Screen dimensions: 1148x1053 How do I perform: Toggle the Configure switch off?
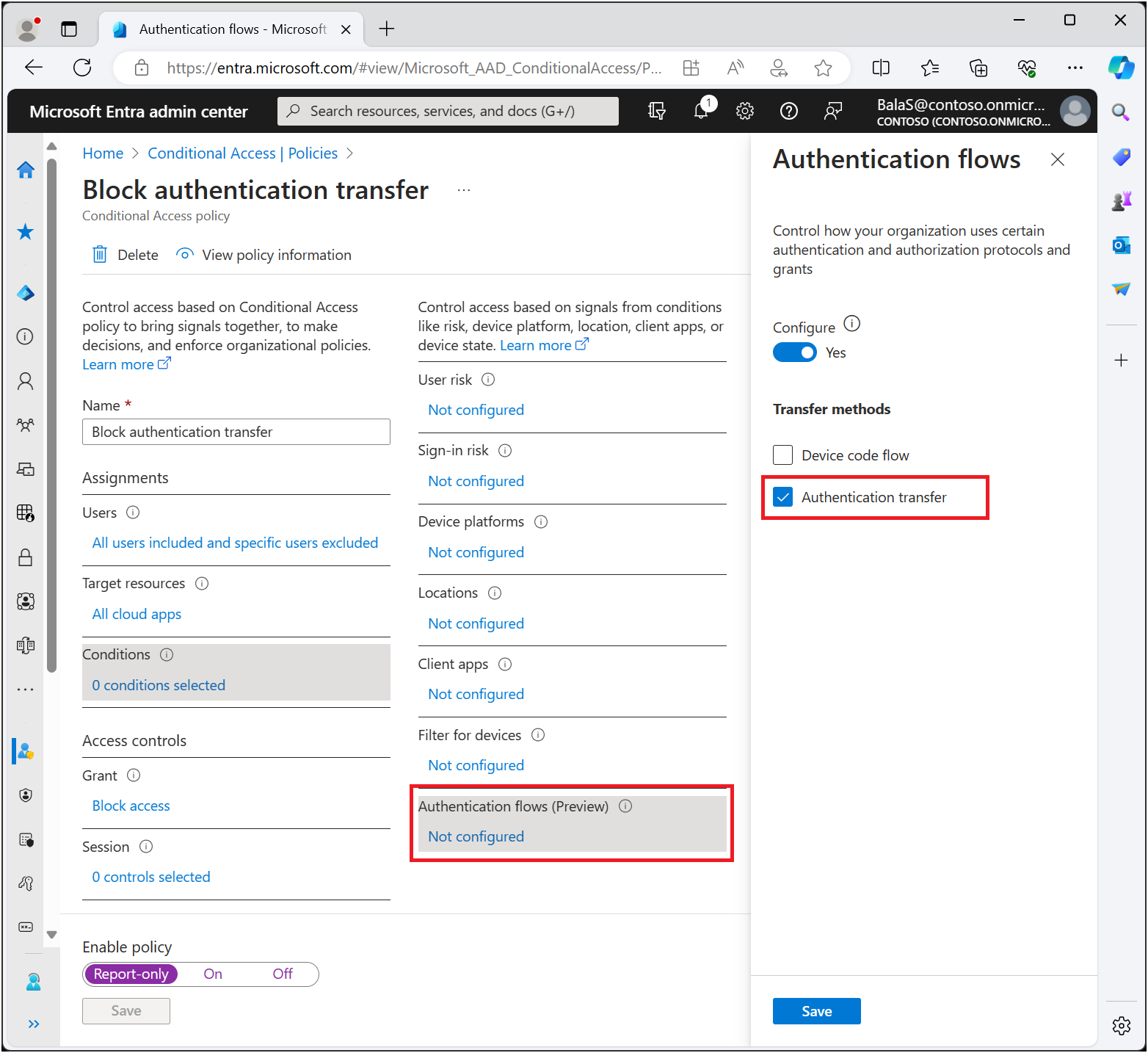[794, 352]
